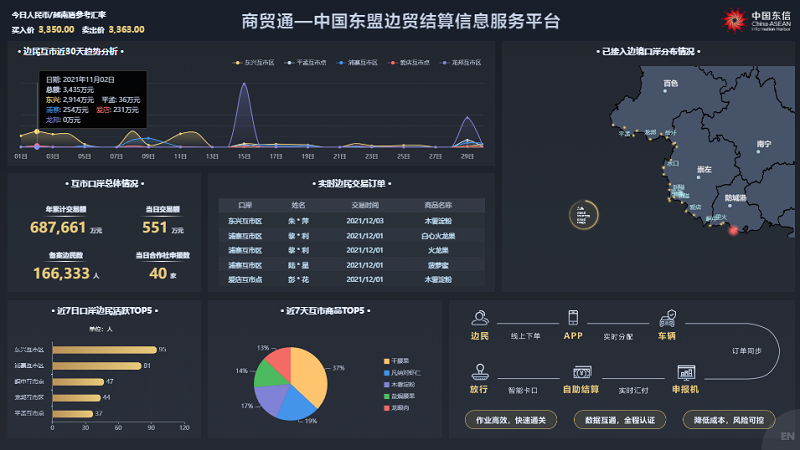Click the 19% blue pie slice
Screen dimensions: 800x450
(295, 403)
